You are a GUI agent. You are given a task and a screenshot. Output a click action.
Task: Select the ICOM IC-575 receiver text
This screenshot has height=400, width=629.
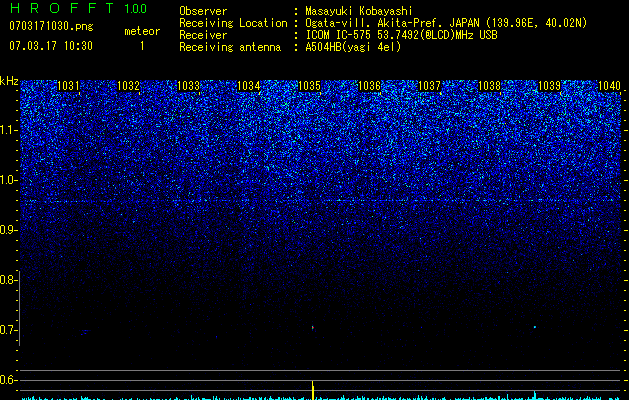click(401, 35)
